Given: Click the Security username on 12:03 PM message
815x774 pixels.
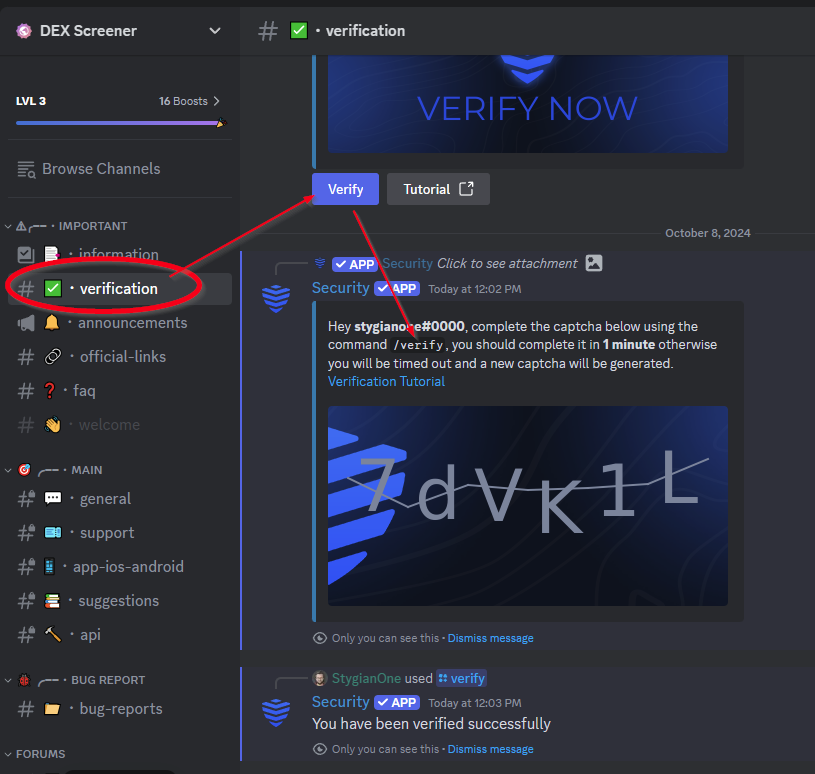Looking at the screenshot, I should tap(340, 702).
